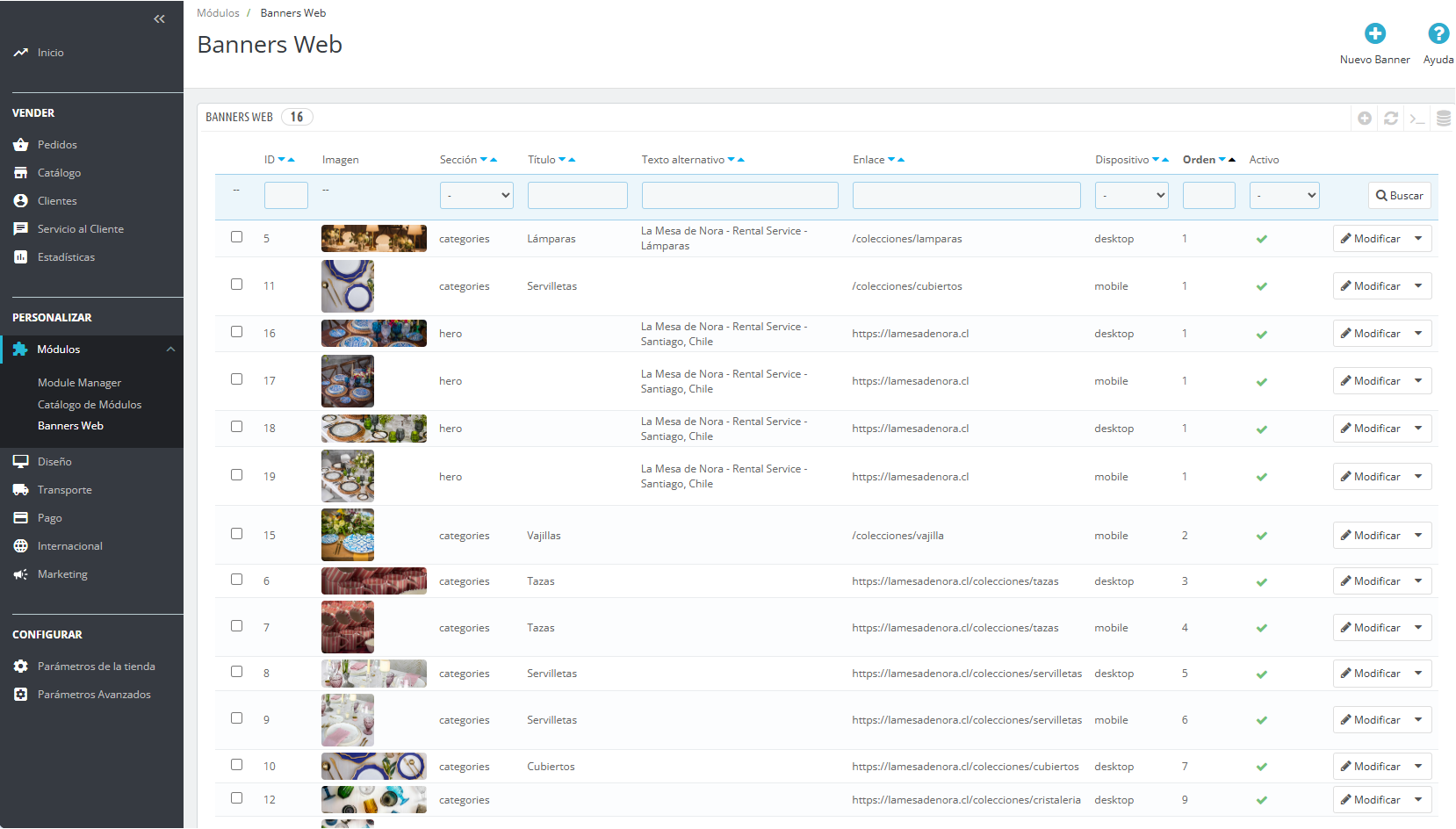
Task: Open Parámetros de la tienda gear icon
Action: [21, 667]
